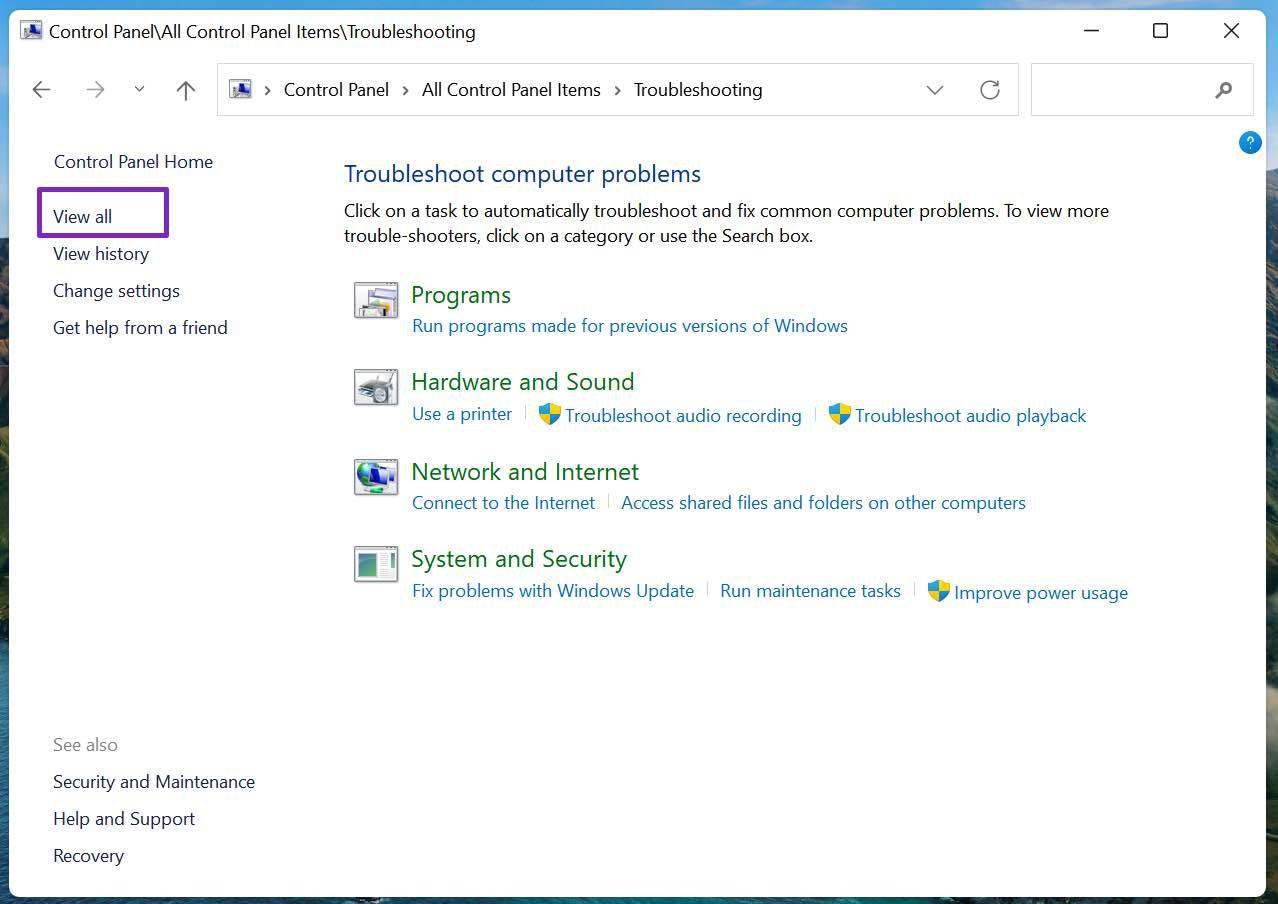Expand the chevron after Control Panel breadcrumb
1278x904 pixels.
(405, 90)
